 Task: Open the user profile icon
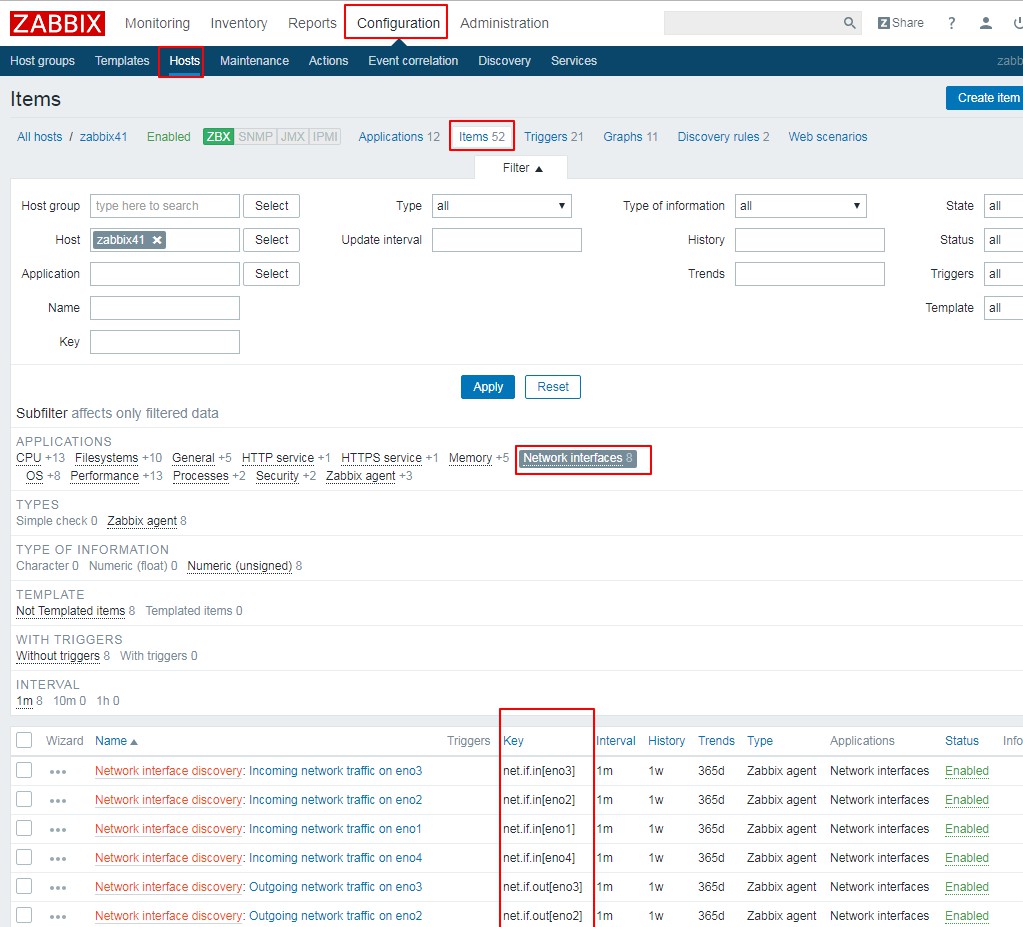tap(986, 23)
